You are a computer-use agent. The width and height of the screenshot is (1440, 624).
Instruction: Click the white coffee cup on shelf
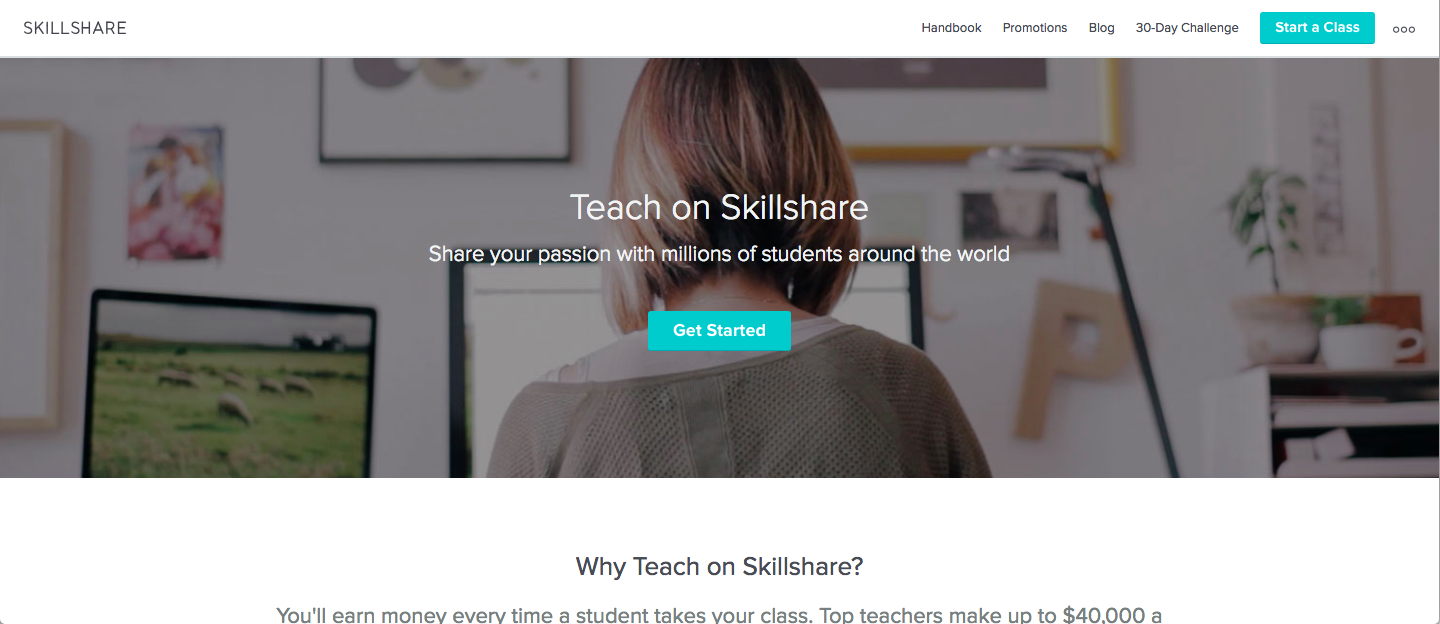(x=1366, y=346)
